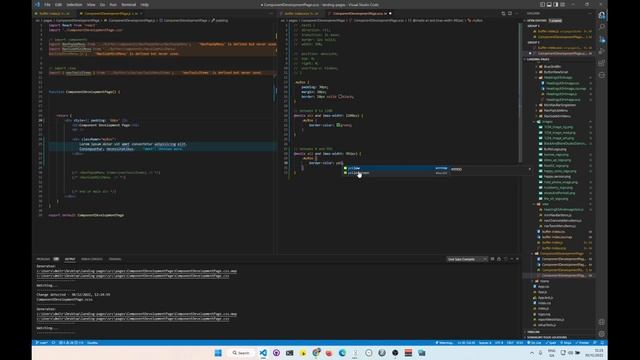This screenshot has width=640, height=360.
Task: Pick 'yellow' from the autocomplete list
Action: click(x=396, y=168)
